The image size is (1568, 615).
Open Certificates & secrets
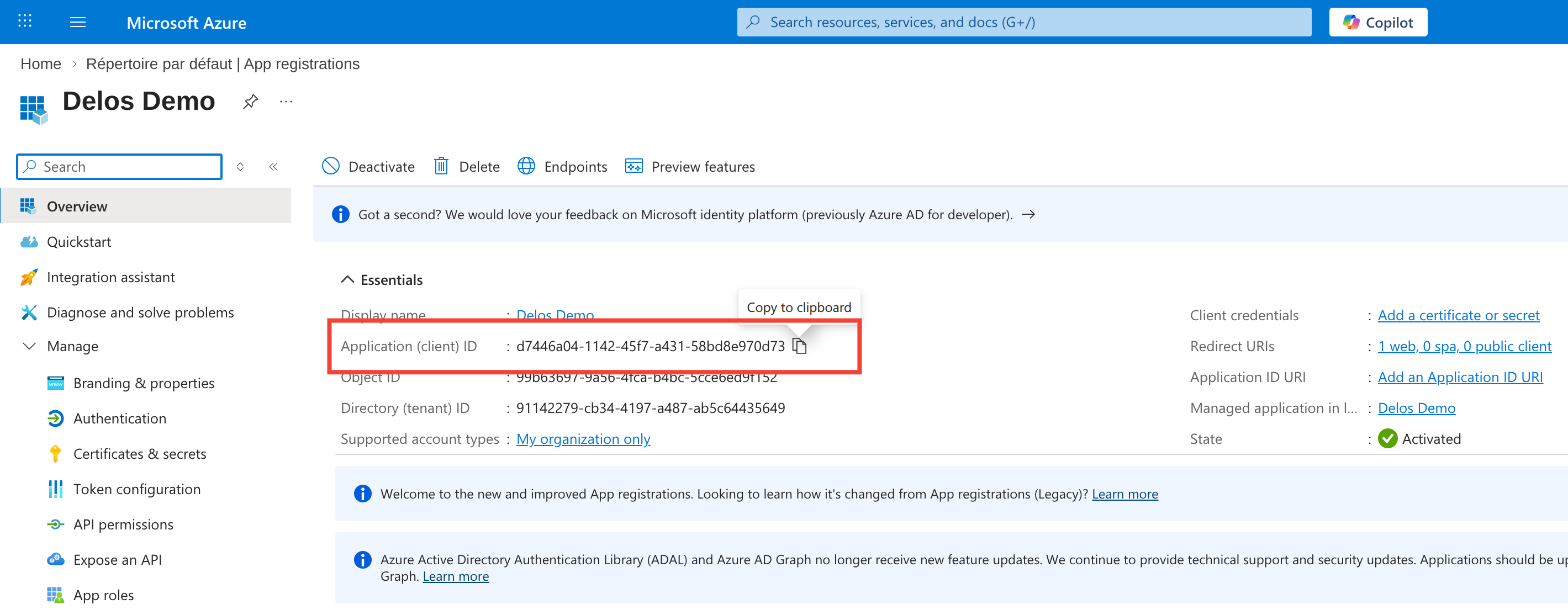(x=126, y=453)
